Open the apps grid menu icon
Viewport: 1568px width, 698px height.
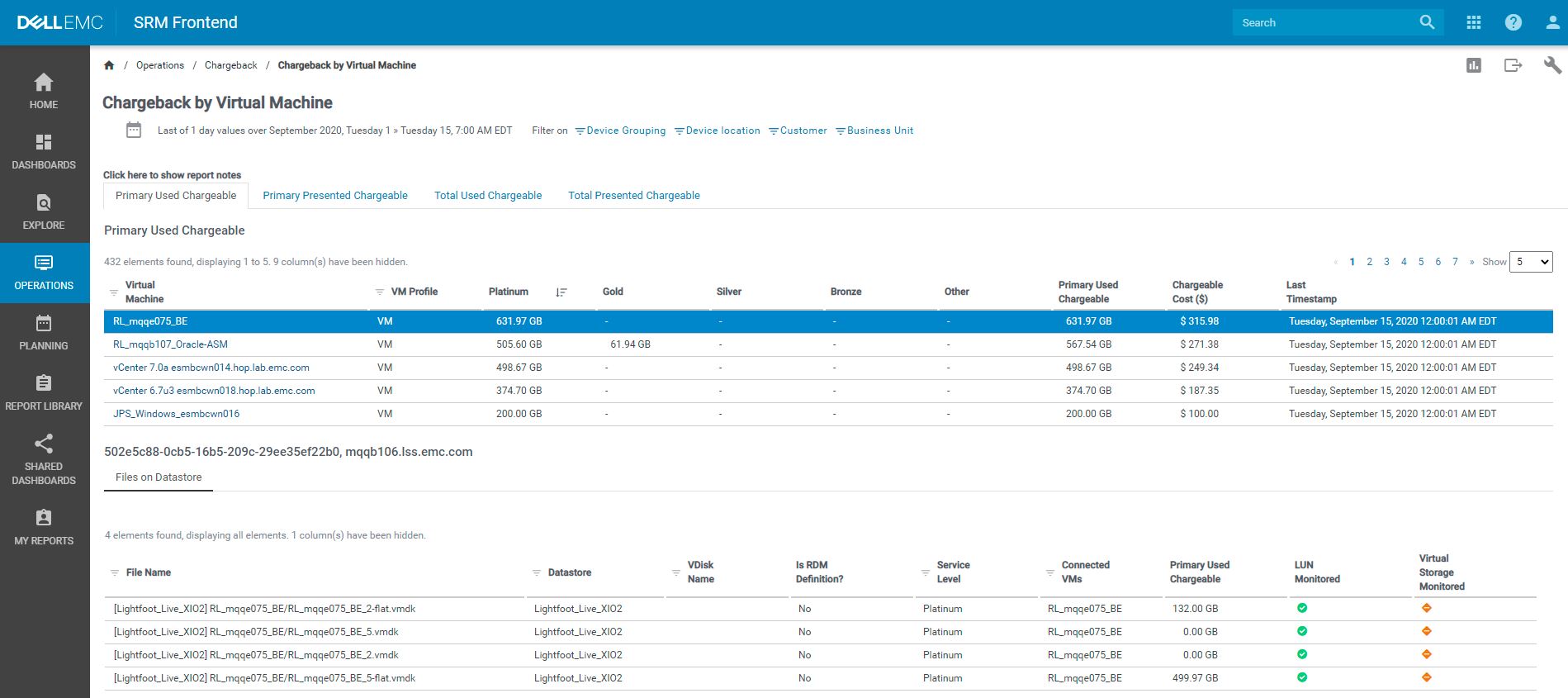point(1473,22)
